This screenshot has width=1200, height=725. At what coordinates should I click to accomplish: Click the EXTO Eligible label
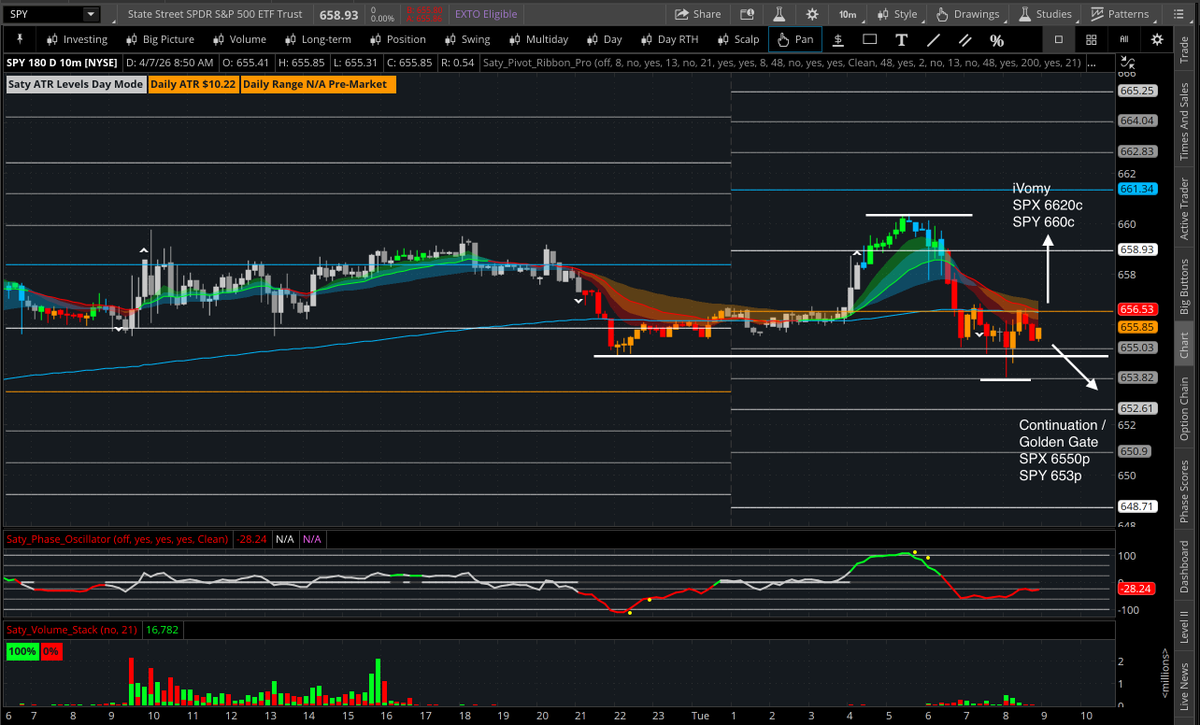click(487, 14)
